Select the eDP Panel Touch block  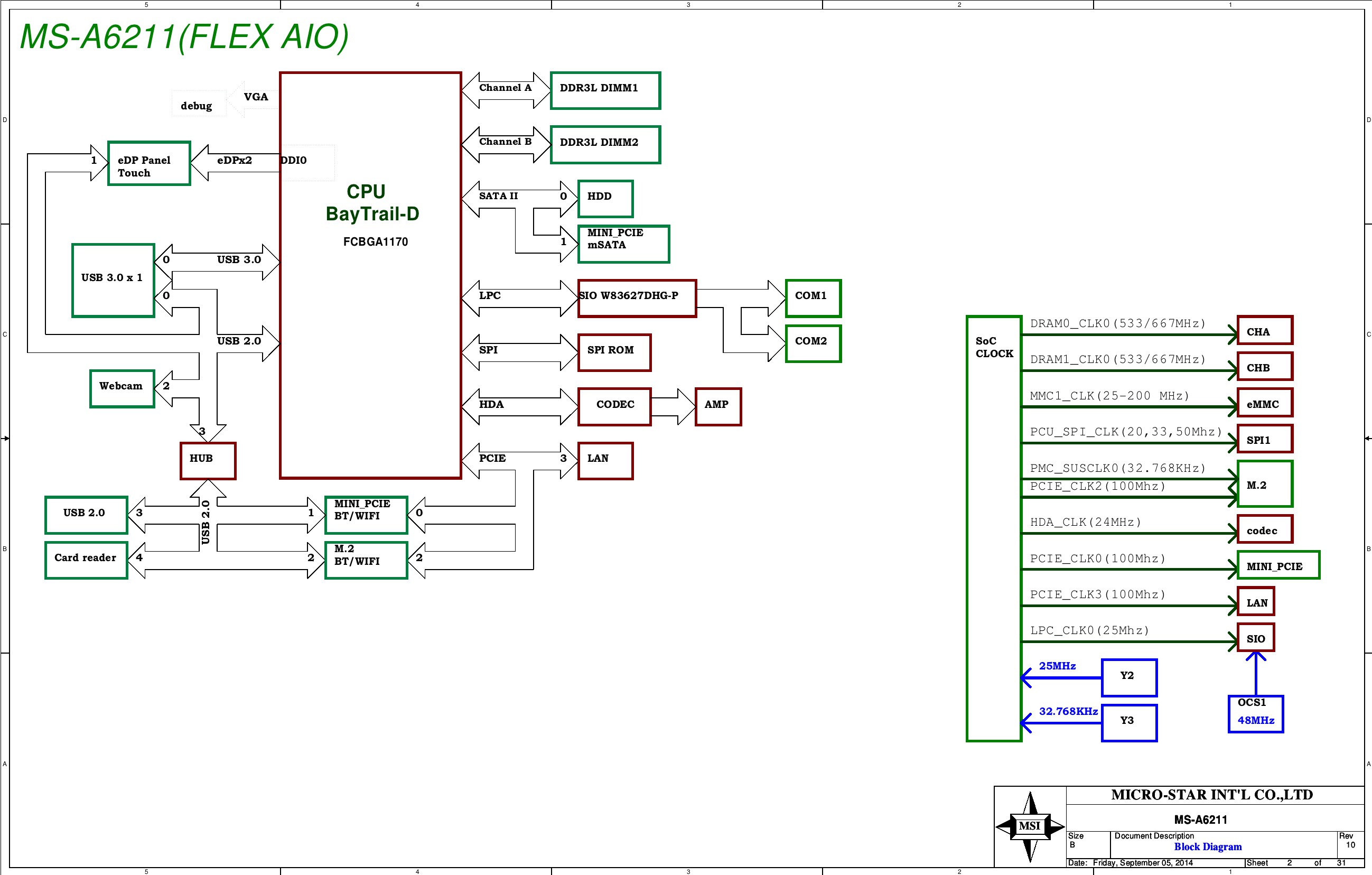[148, 164]
